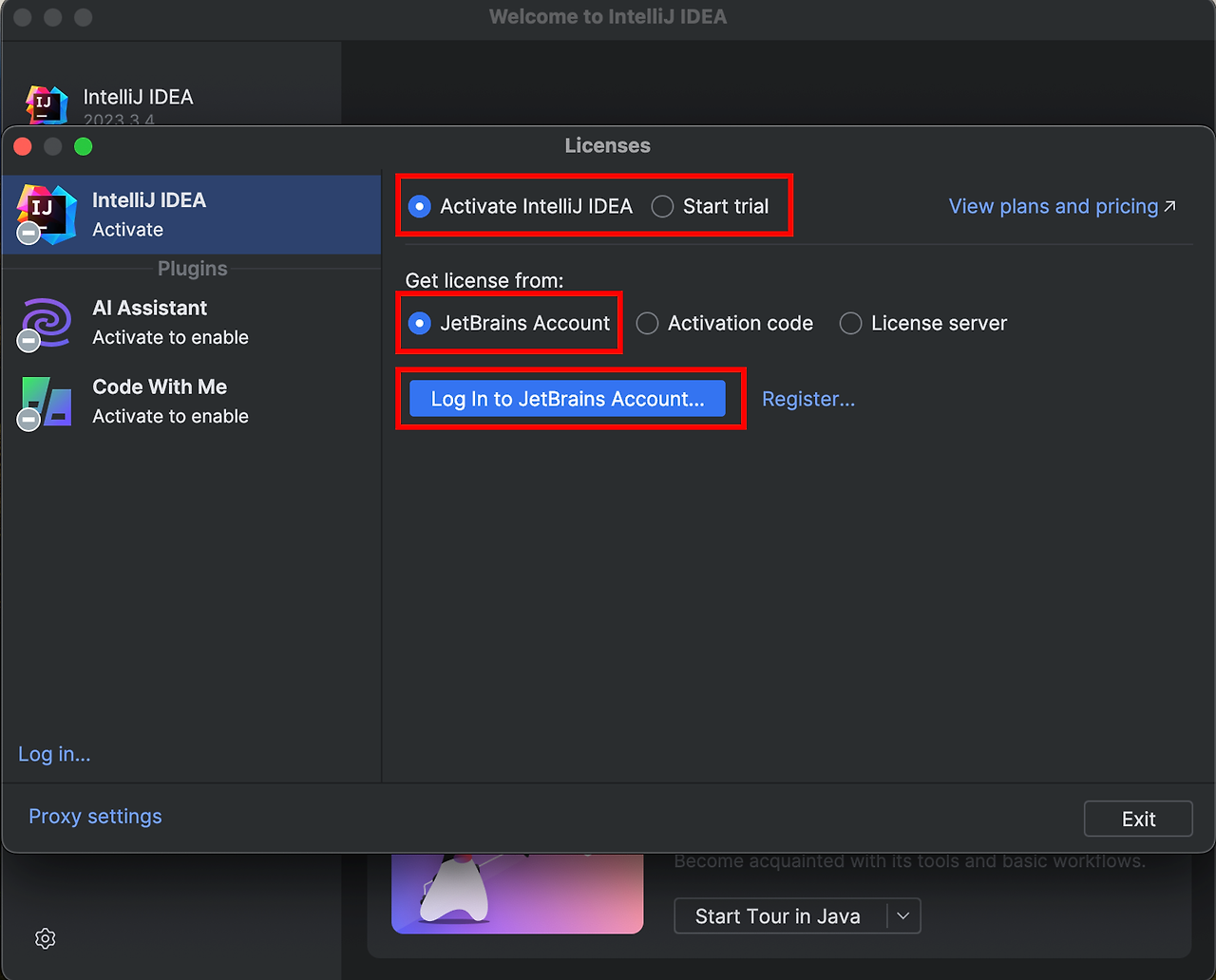Viewport: 1216px width, 980px height.
Task: Click 'Activate to enable' under Code With Me
Action: click(171, 417)
